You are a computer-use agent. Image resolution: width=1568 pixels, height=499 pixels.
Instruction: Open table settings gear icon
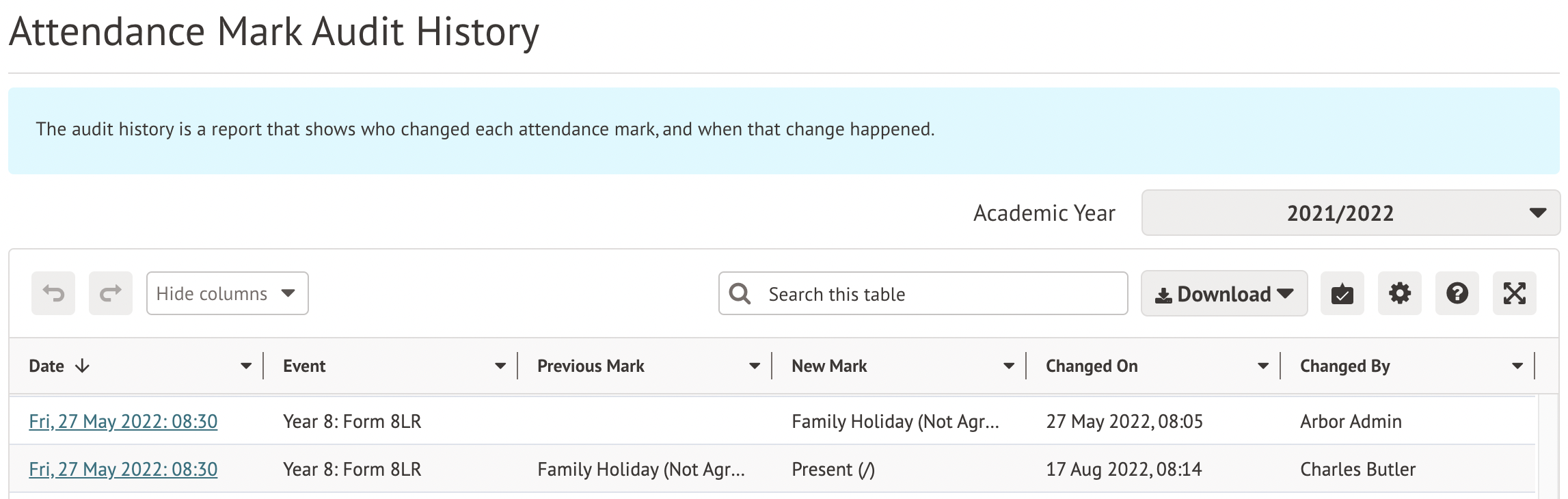click(x=1399, y=294)
